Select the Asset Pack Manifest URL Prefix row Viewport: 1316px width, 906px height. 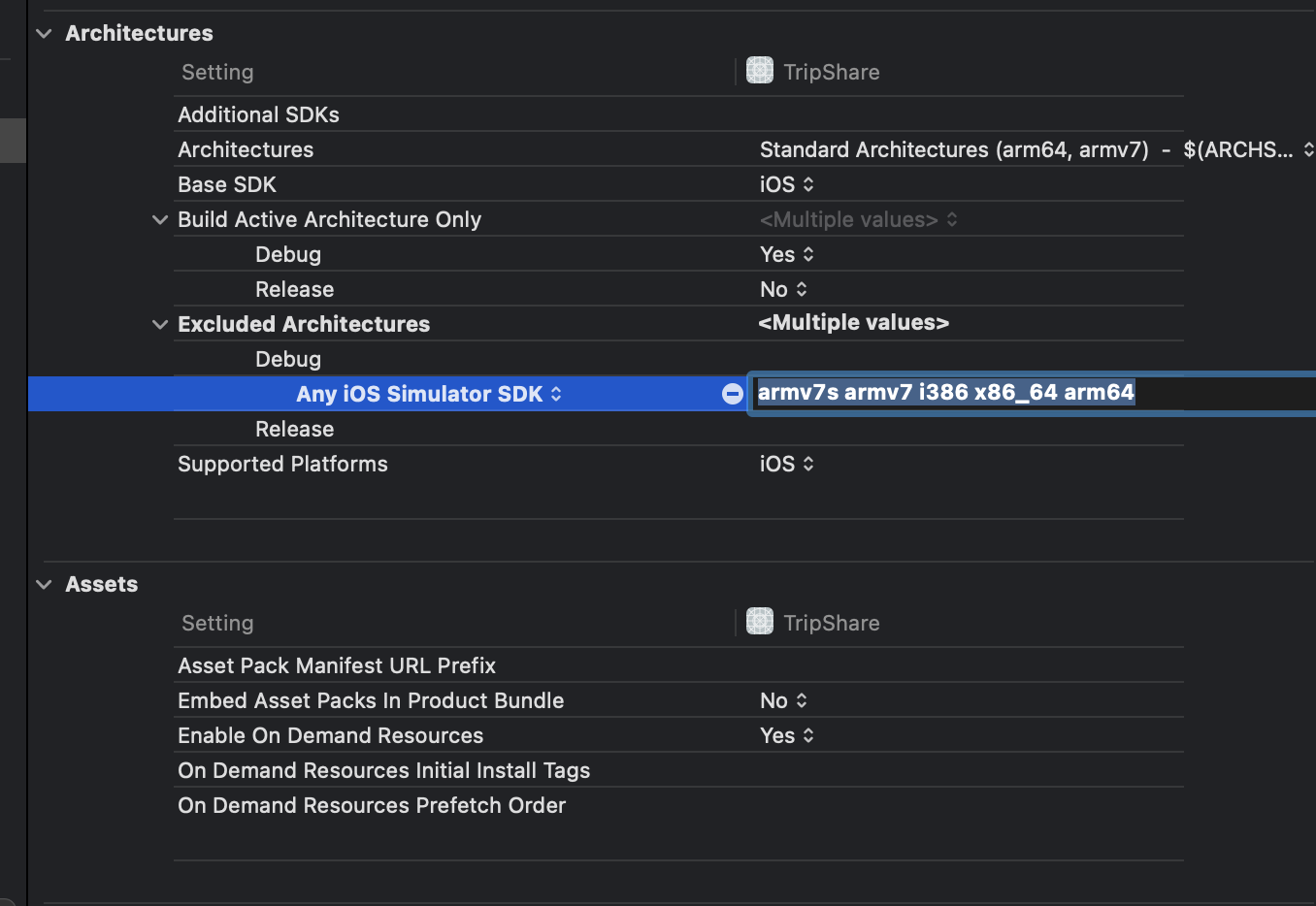pyautogui.click(x=336, y=665)
